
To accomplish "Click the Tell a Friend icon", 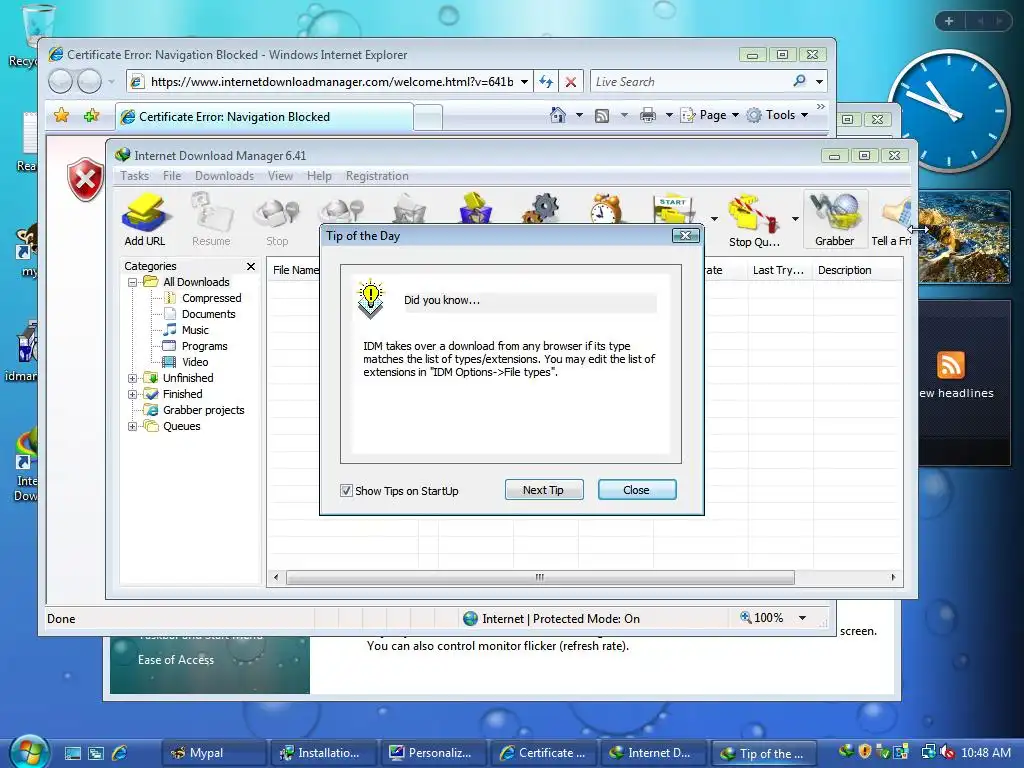I will tap(891, 219).
